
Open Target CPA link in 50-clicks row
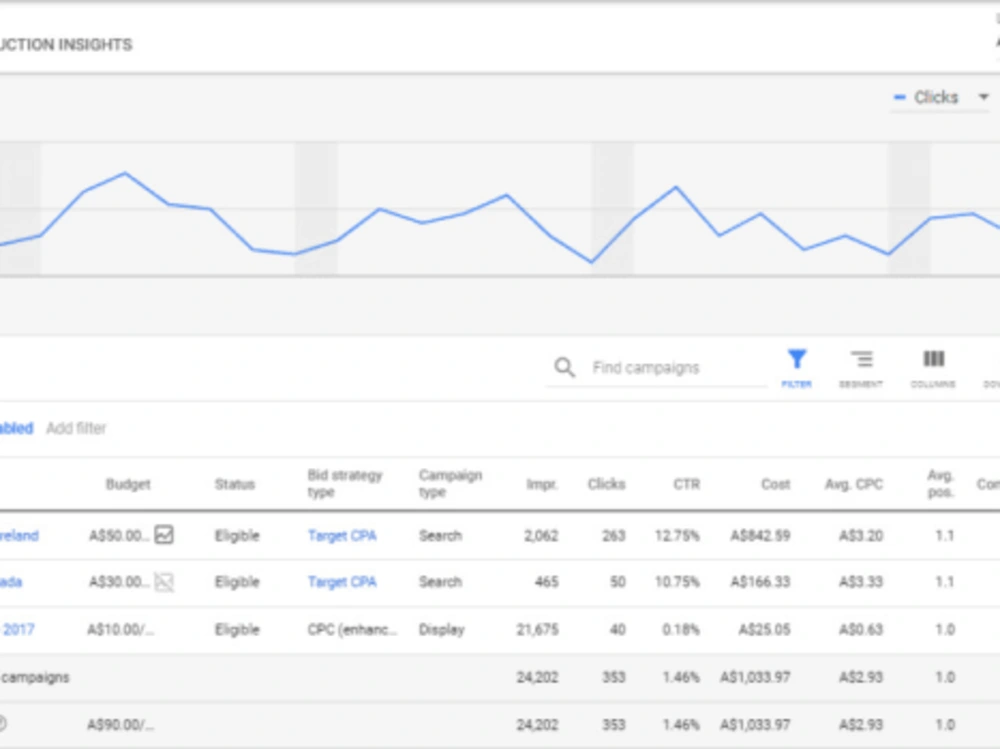pyautogui.click(x=342, y=582)
